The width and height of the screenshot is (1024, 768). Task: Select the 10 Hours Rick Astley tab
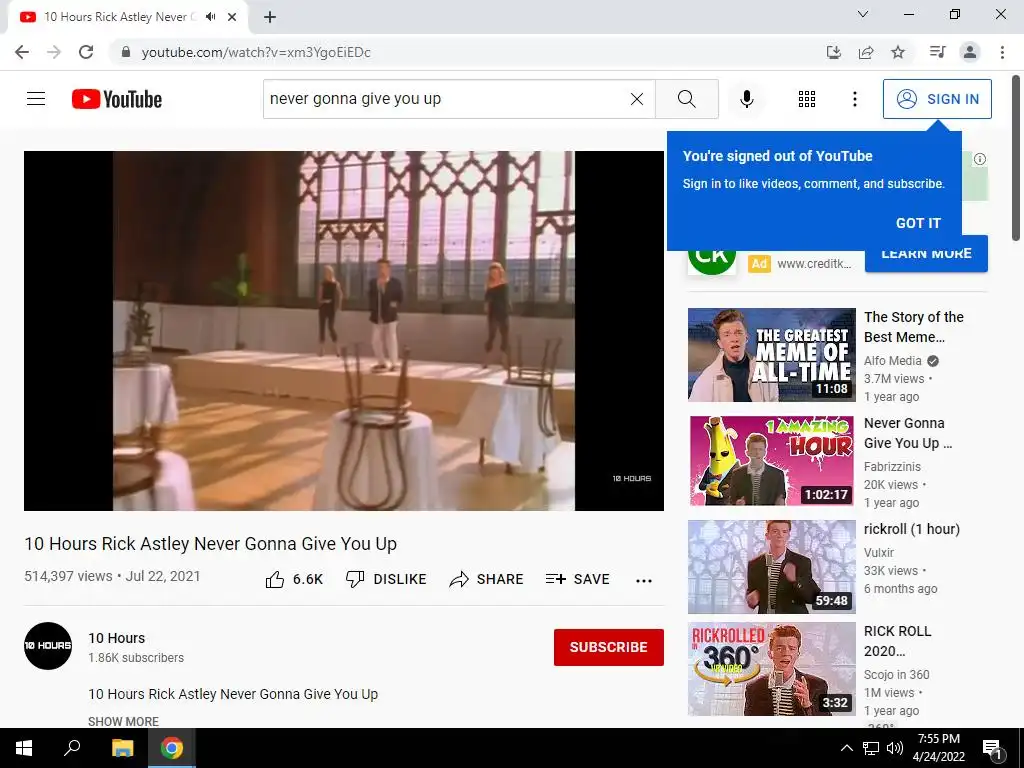(118, 17)
